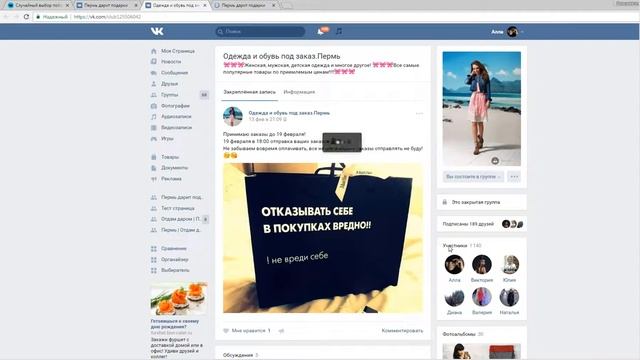Reload the page with browser refresh

point(26,17)
